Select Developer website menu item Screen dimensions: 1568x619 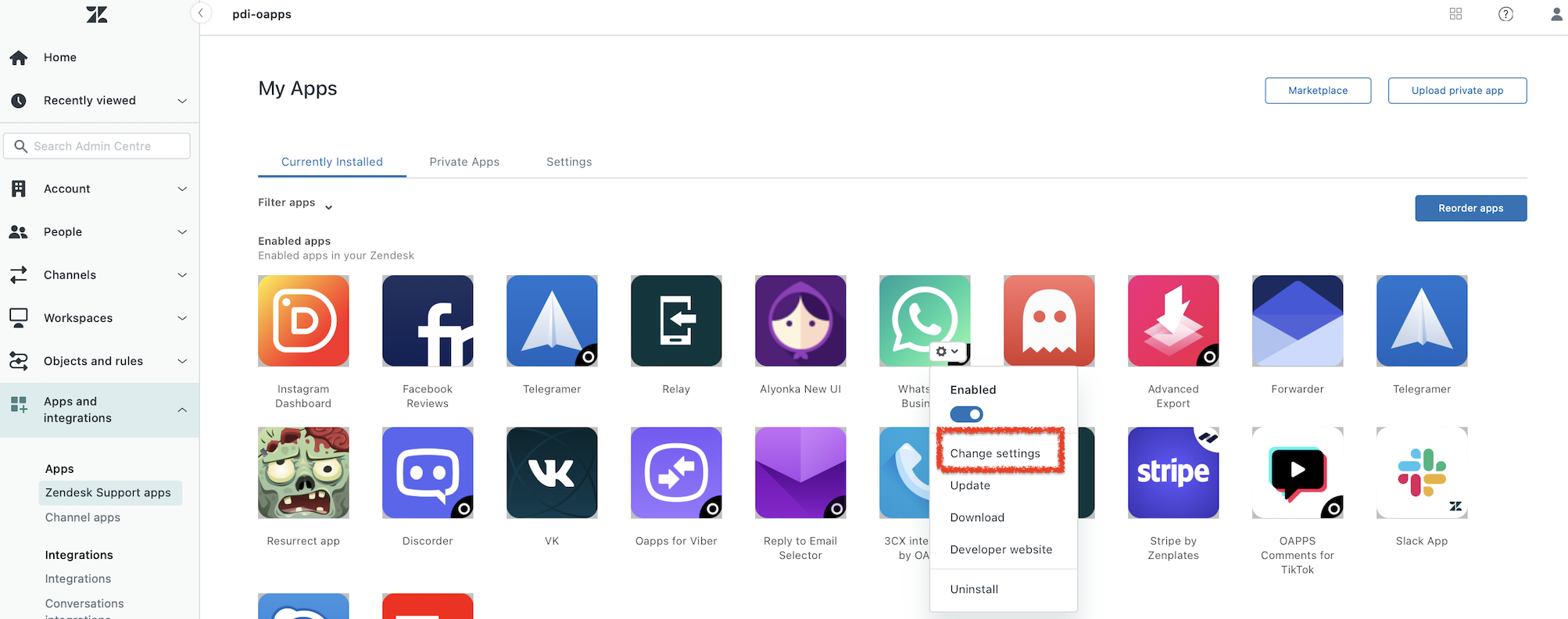1001,549
